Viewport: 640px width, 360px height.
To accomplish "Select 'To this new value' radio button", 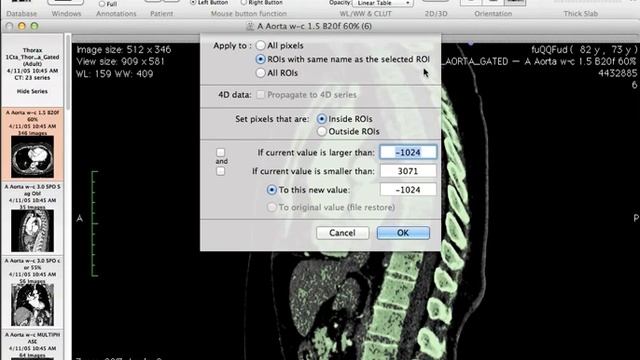I will click(x=271, y=190).
